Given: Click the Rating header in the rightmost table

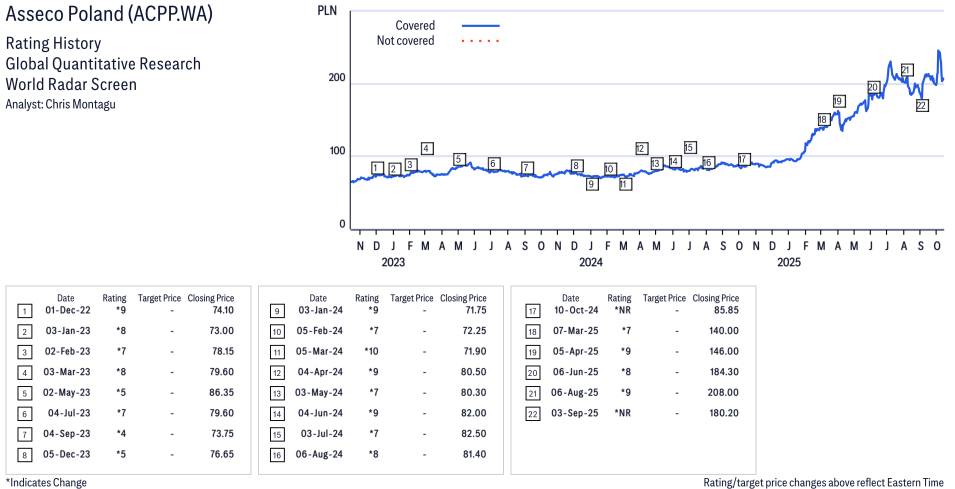Looking at the screenshot, I should tap(619, 298).
